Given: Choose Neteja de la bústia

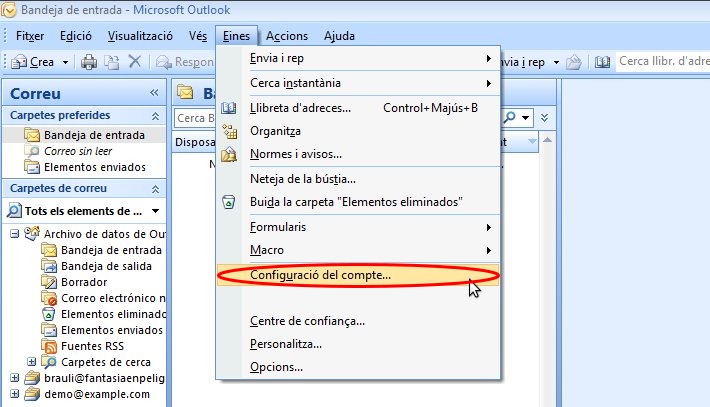Looking at the screenshot, I should pos(359,179).
